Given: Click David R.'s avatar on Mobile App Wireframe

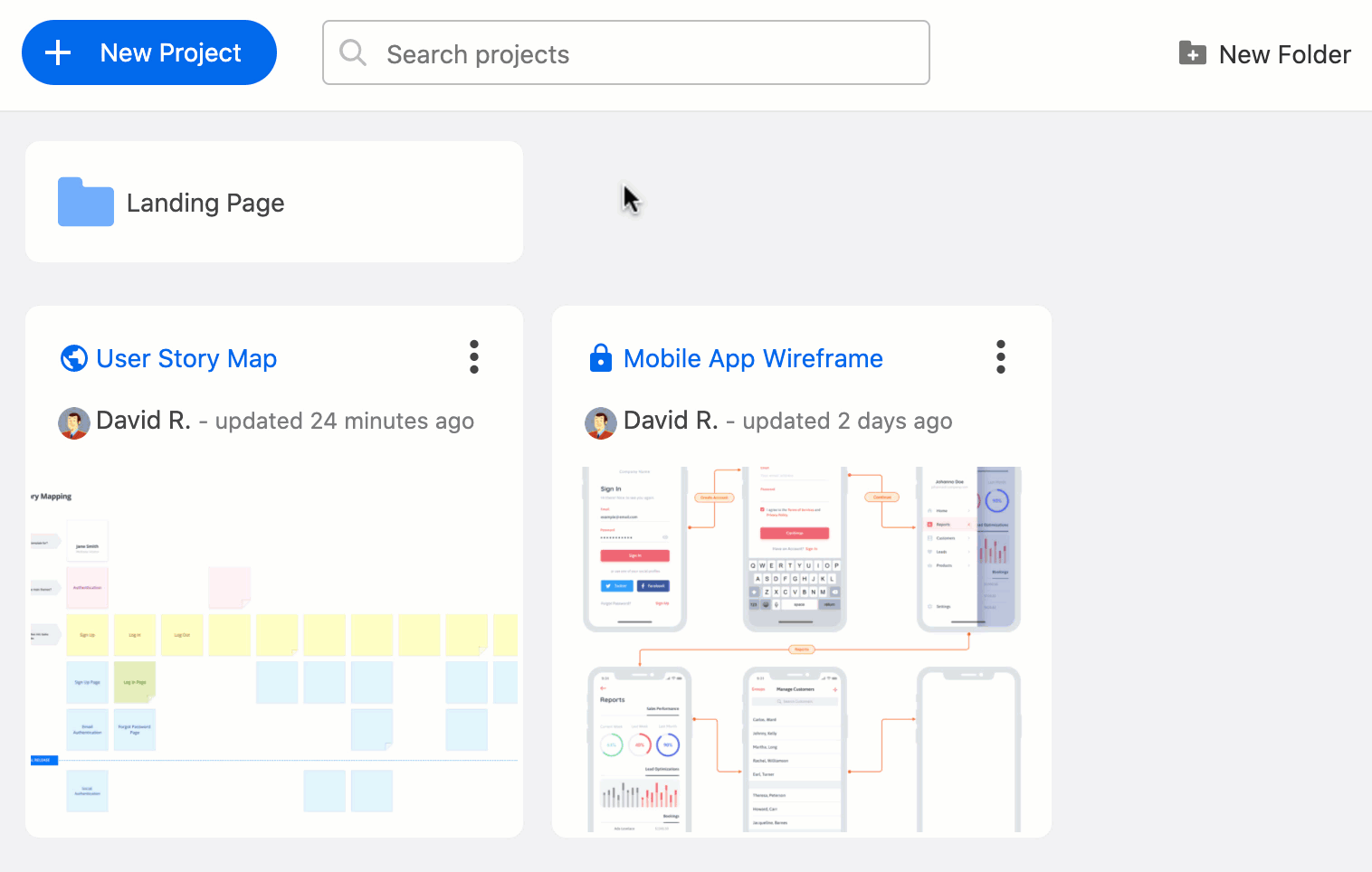Looking at the screenshot, I should (x=600, y=422).
